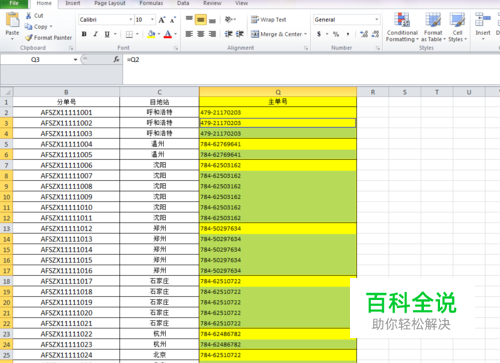Select column Q header
Screen dimensions: 500x363
click(278, 92)
